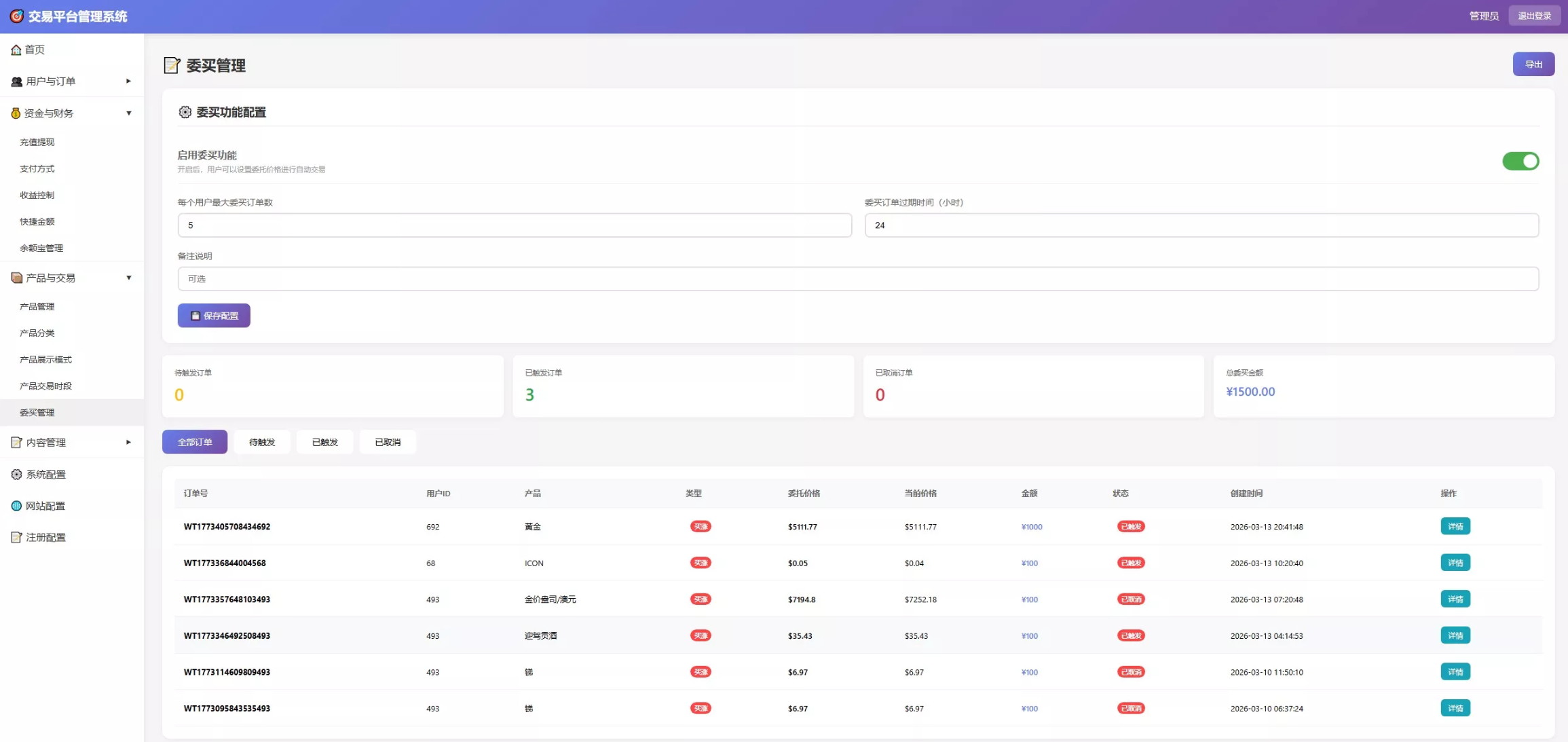
Task: Click the 保存配置 save button
Action: click(214, 316)
